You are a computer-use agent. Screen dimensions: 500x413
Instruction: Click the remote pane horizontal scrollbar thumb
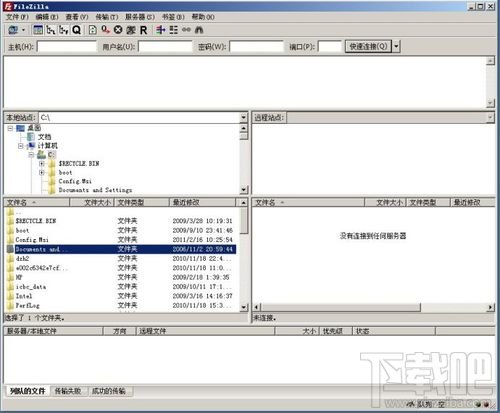pos(340,307)
